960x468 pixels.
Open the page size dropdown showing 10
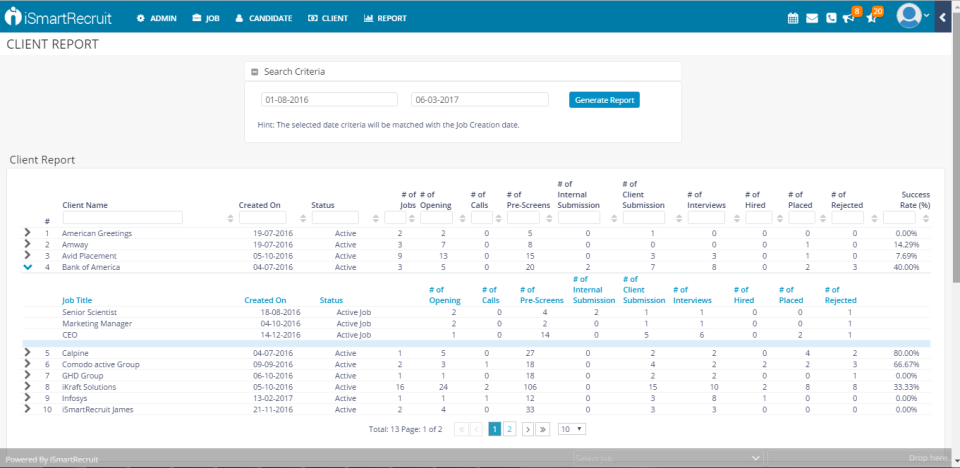tap(572, 428)
